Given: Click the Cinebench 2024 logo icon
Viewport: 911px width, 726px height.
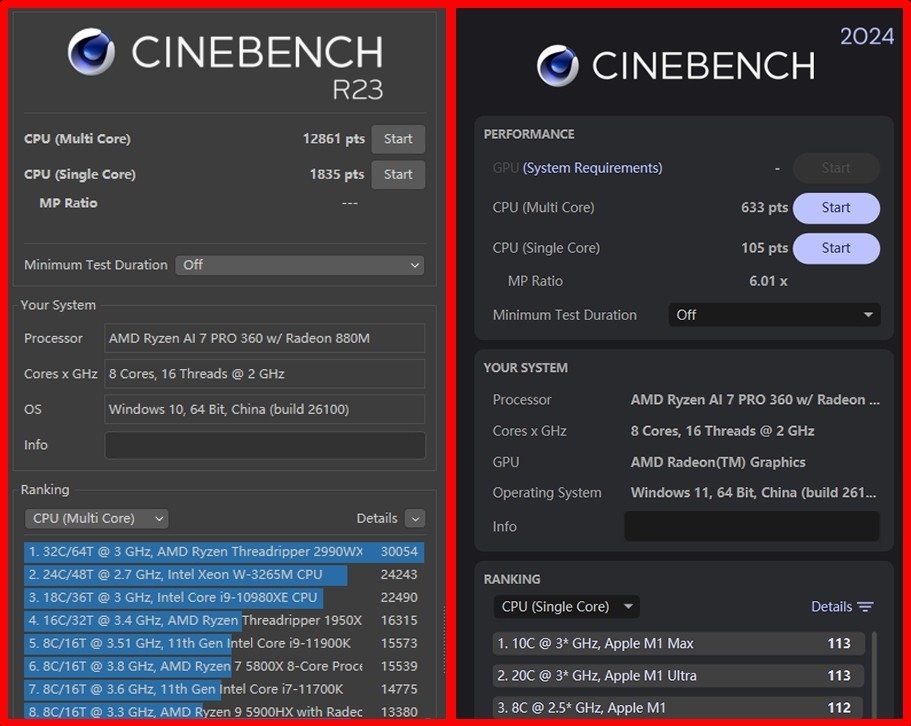Looking at the screenshot, I should pyautogui.click(x=558, y=66).
